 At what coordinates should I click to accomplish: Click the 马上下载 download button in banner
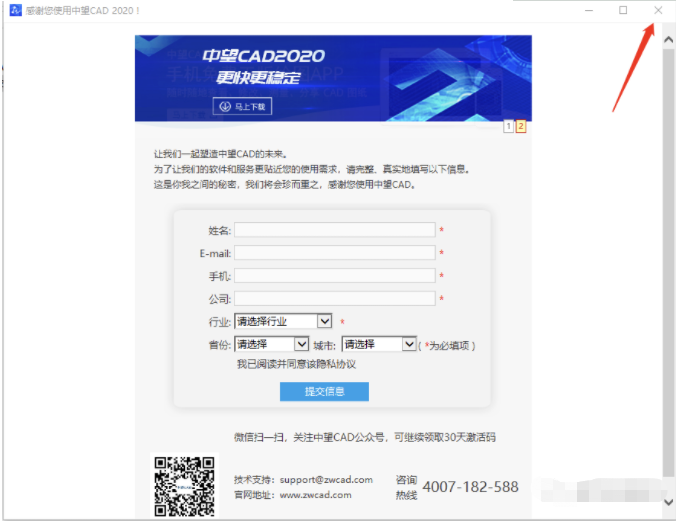242,107
